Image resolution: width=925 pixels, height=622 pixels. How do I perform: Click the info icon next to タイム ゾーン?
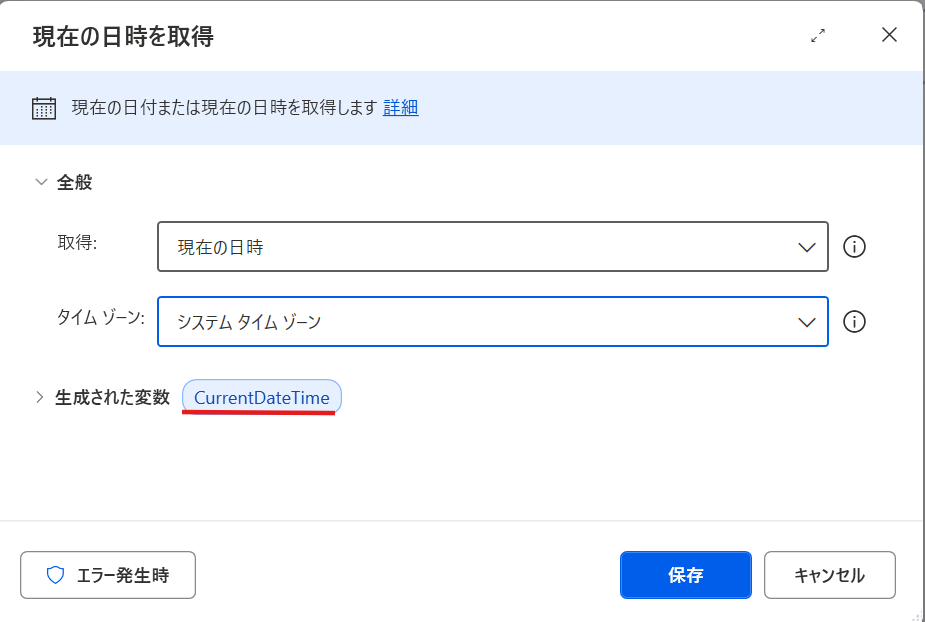click(x=855, y=322)
